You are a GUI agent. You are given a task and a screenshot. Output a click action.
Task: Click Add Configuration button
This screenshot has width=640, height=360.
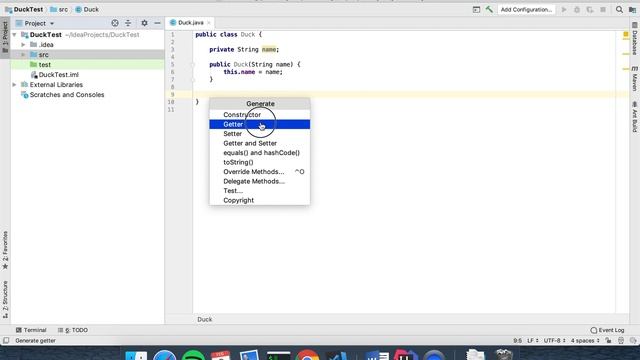(526, 9)
